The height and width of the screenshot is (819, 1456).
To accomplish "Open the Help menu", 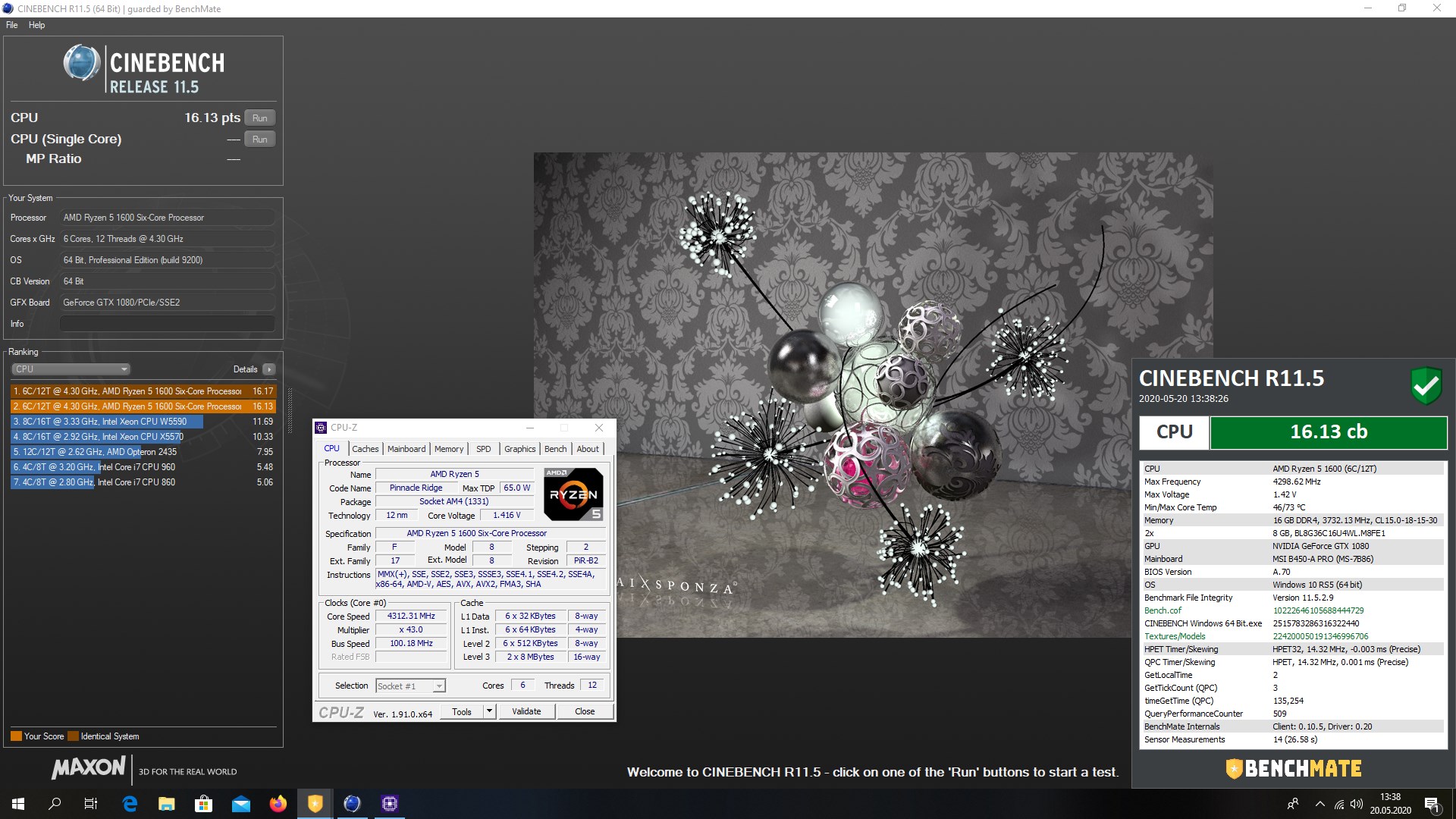I will coord(36,25).
